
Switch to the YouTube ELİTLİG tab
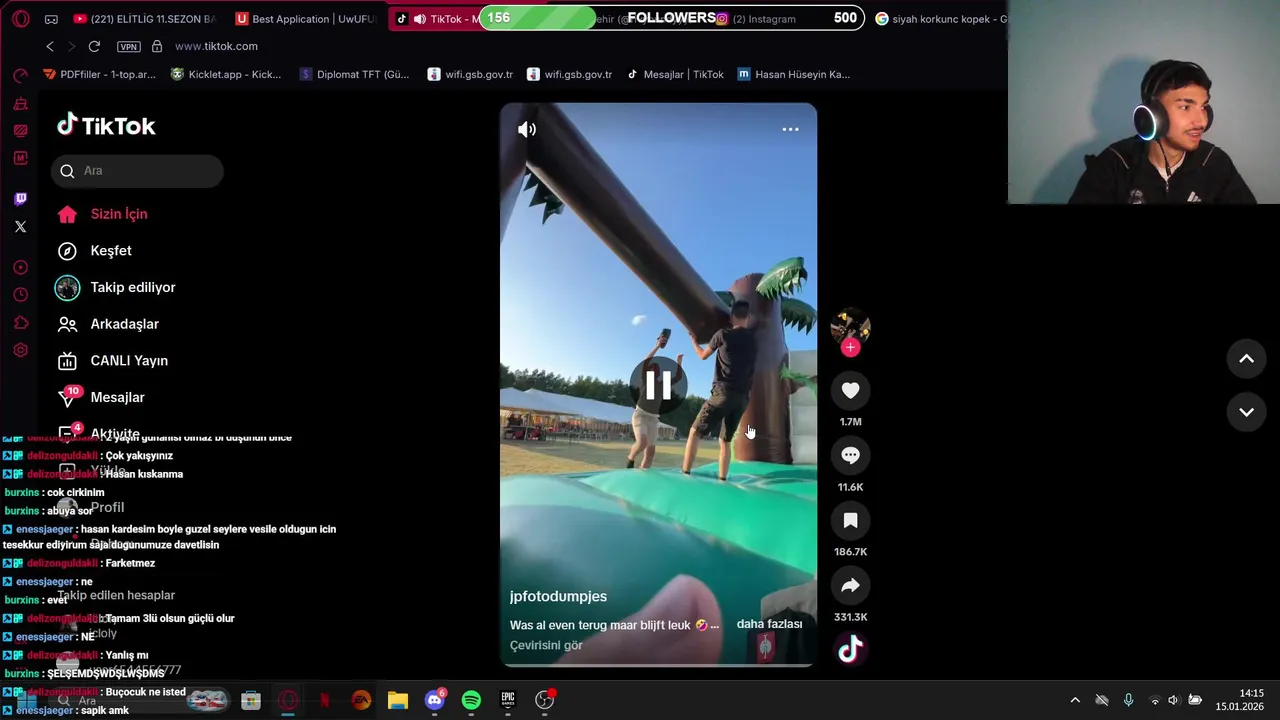(144, 19)
